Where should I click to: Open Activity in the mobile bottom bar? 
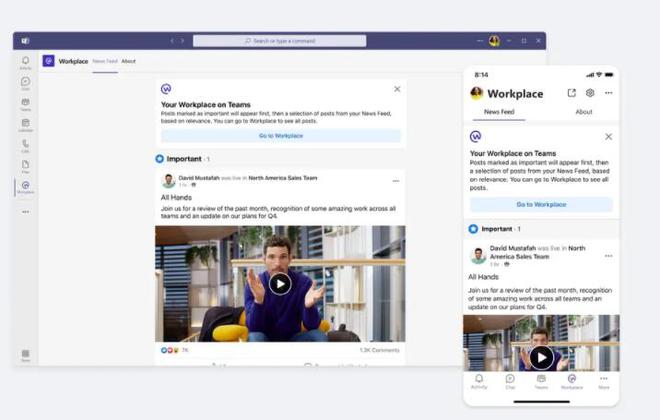[x=479, y=382]
